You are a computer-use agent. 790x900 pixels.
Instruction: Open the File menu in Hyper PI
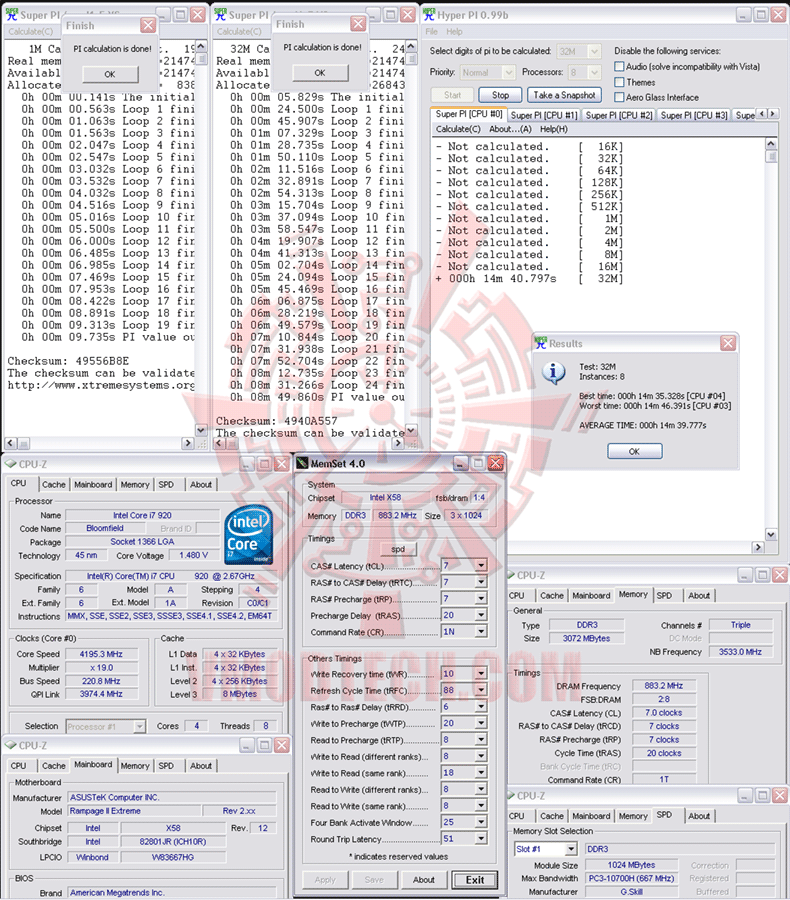coord(431,32)
